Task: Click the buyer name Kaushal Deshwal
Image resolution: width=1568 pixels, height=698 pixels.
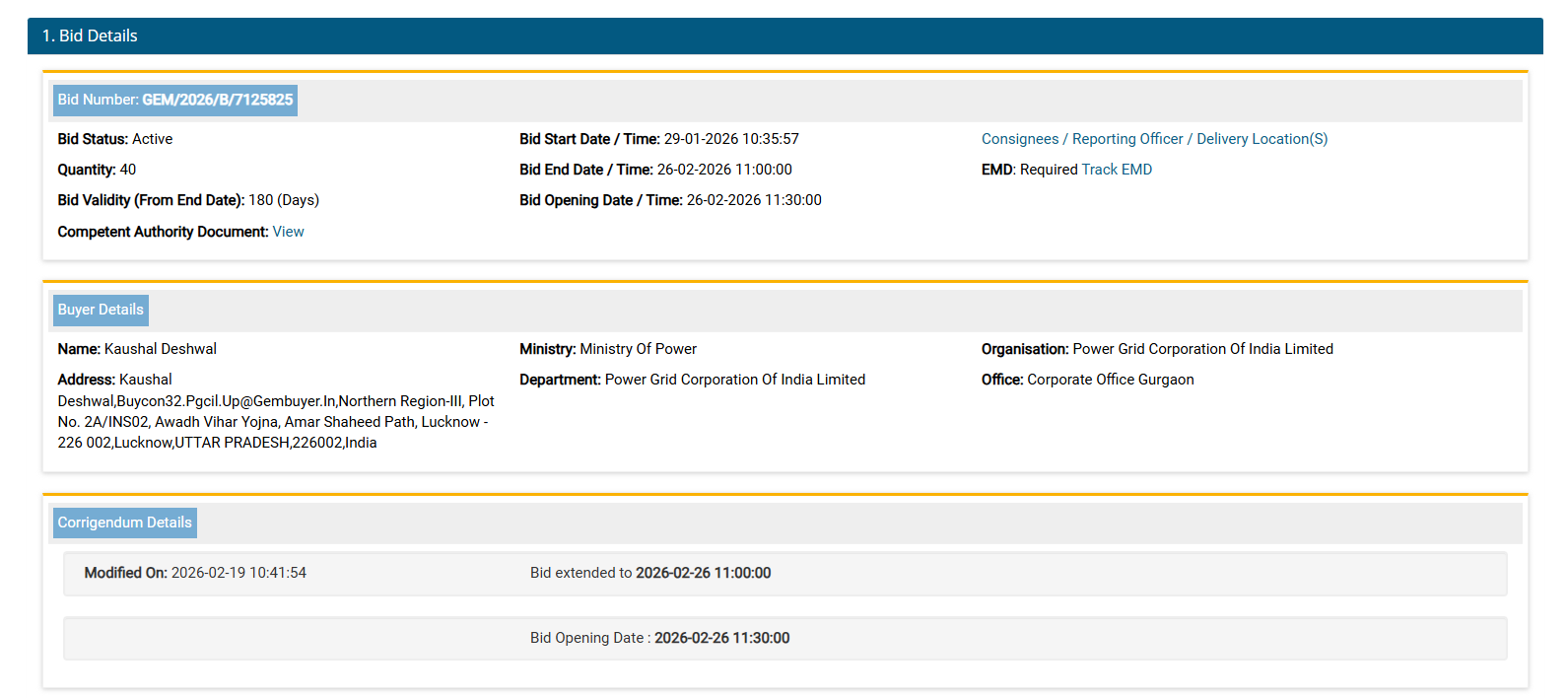Action: [x=160, y=349]
